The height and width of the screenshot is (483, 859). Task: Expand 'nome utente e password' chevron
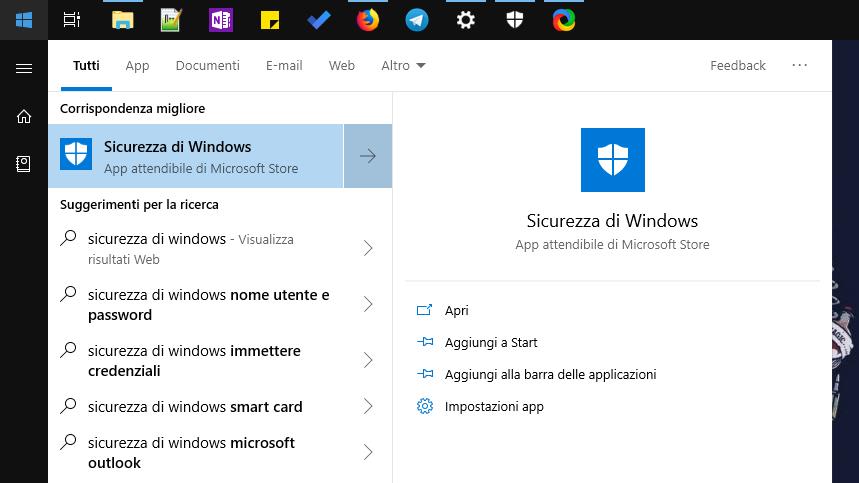coord(368,304)
